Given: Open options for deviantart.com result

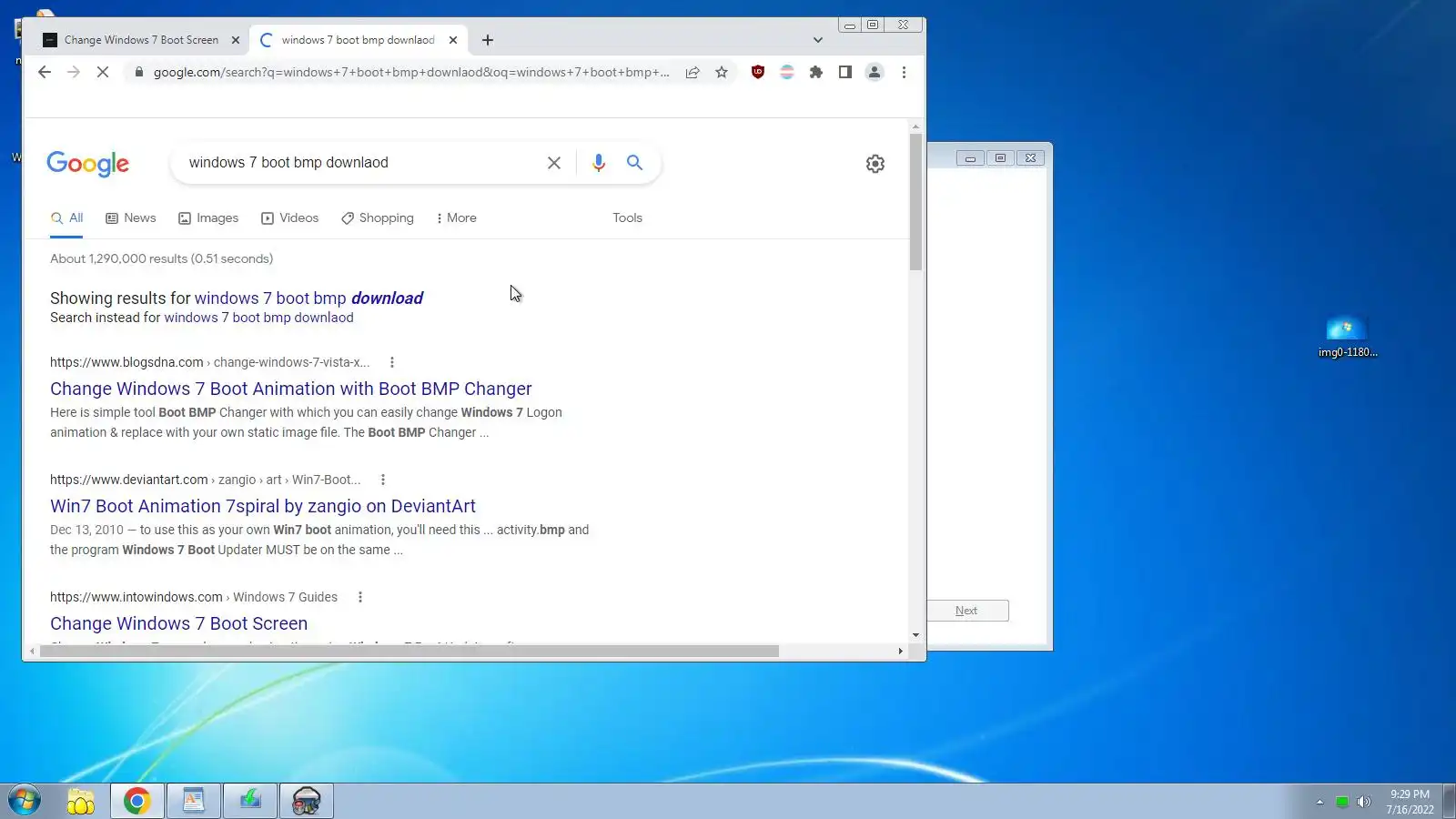Looking at the screenshot, I should [x=383, y=480].
